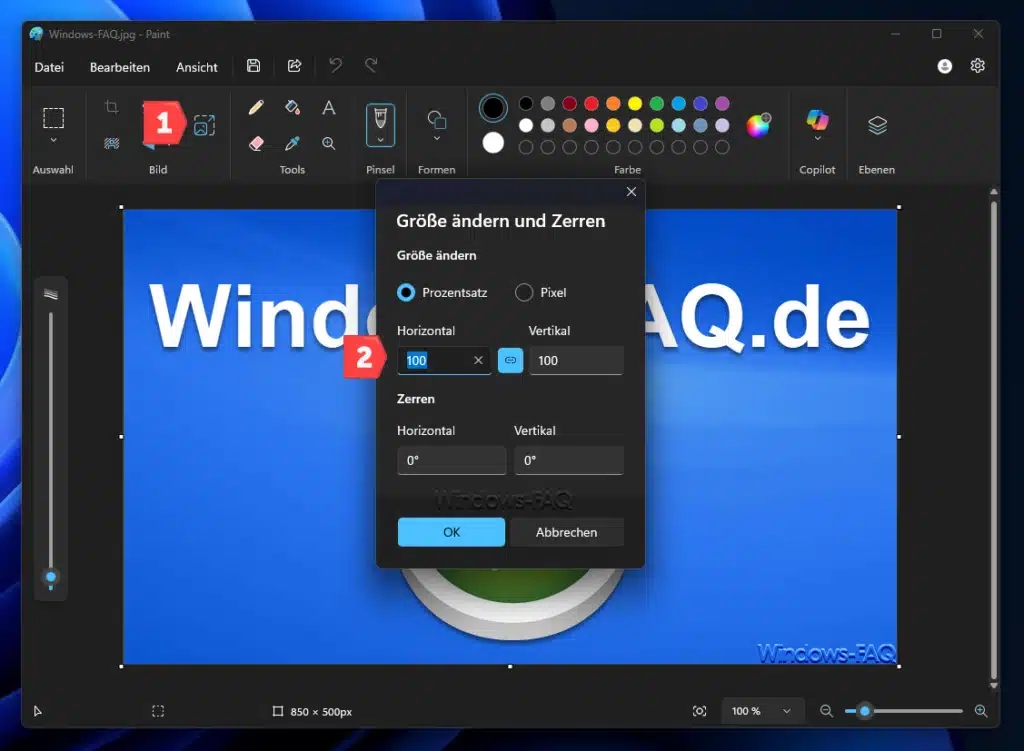Open the Edit colors rainbow wheel
This screenshot has width=1024, height=751.
[x=758, y=125]
